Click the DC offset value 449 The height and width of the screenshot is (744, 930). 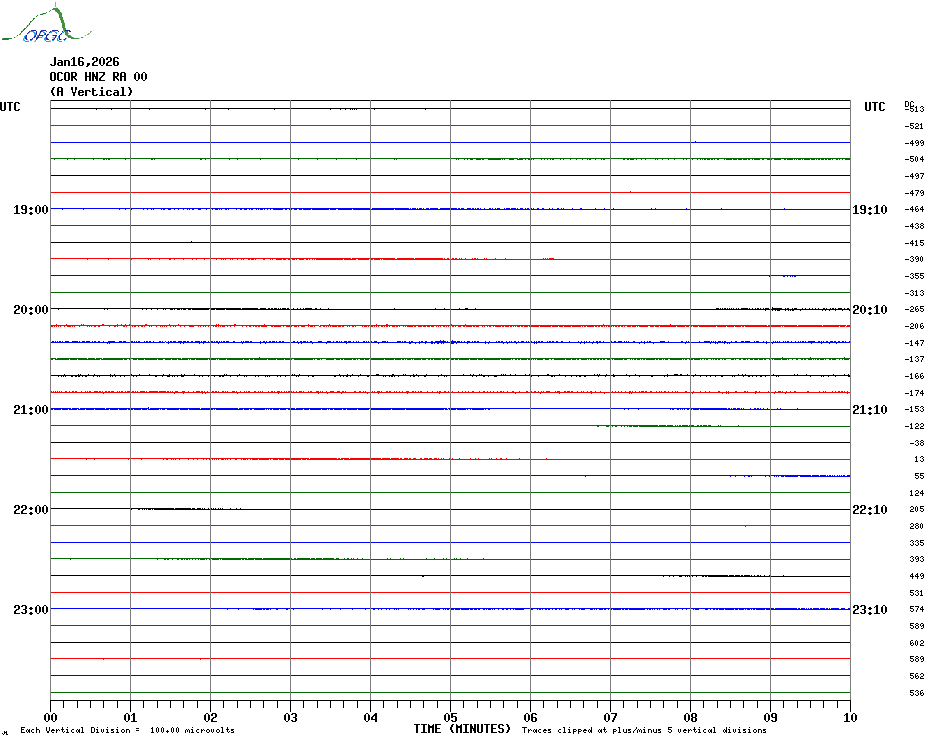tap(917, 576)
